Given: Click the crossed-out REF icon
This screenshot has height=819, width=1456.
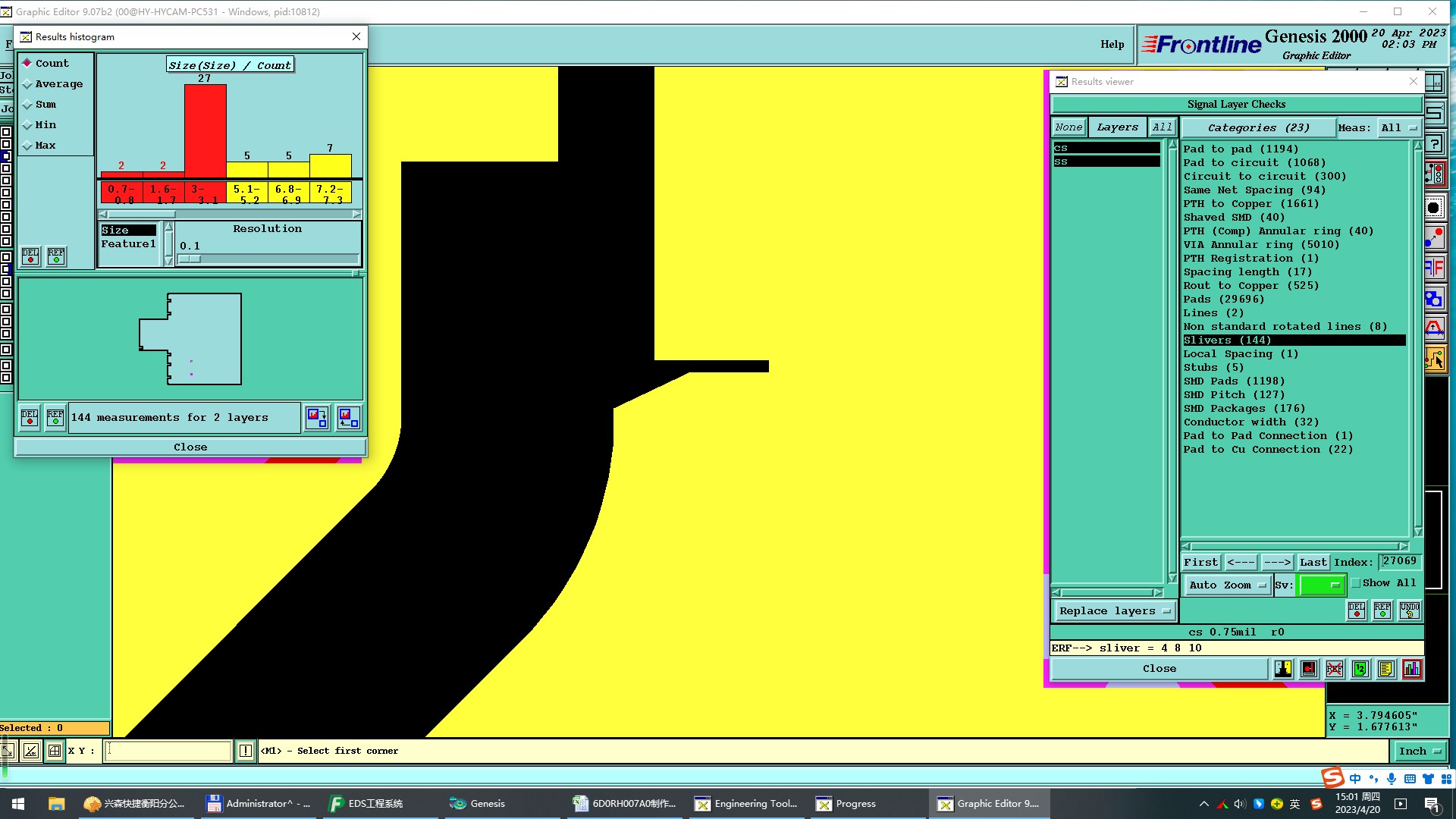Looking at the screenshot, I should click(1335, 669).
